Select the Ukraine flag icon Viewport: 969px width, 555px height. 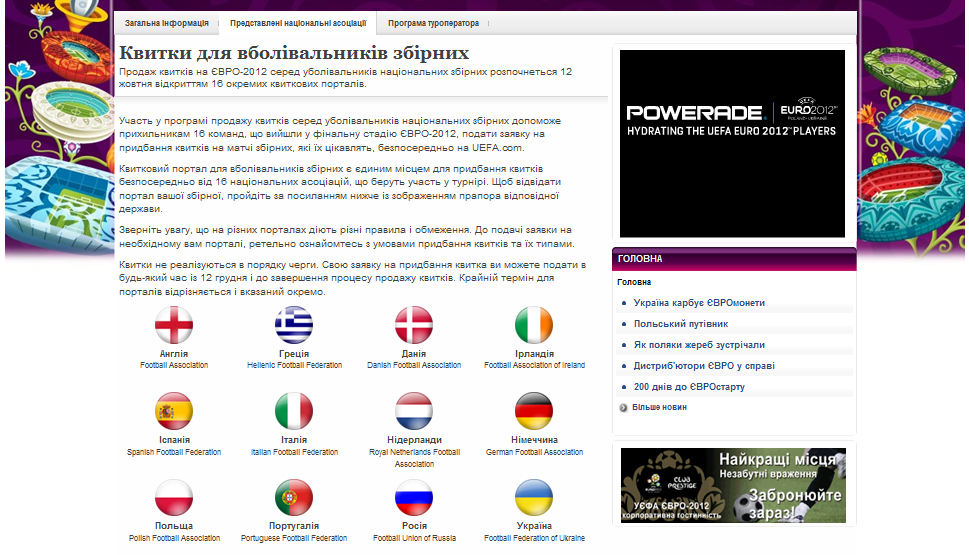[x=534, y=497]
